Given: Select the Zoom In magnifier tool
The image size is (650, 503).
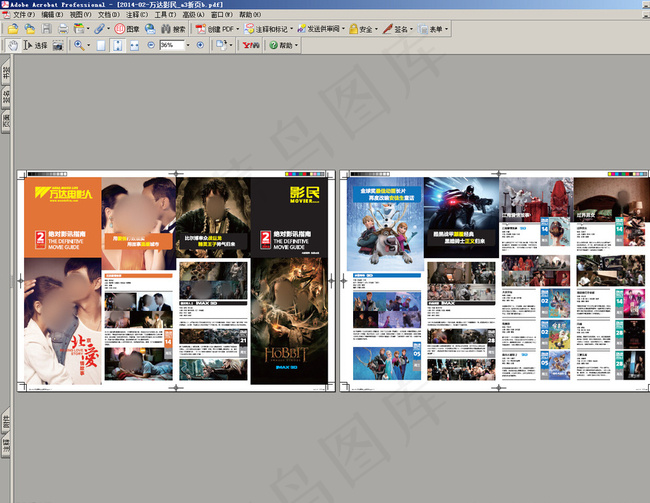Looking at the screenshot, I should coord(79,45).
